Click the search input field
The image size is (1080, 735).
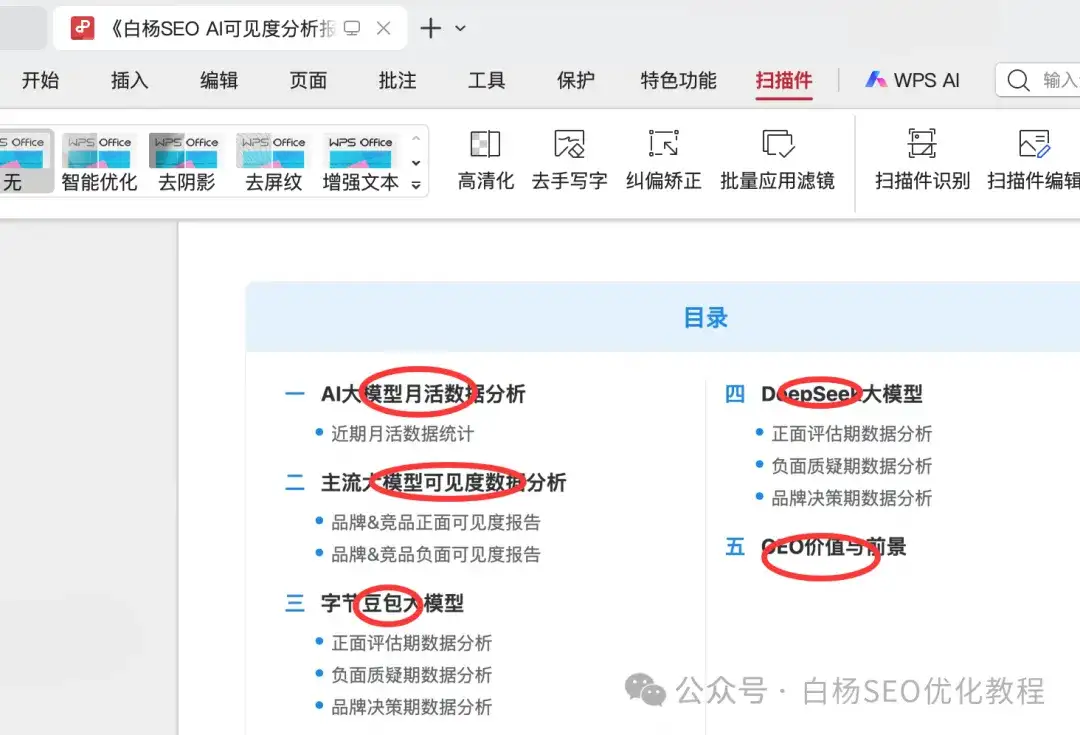[x=1038, y=81]
